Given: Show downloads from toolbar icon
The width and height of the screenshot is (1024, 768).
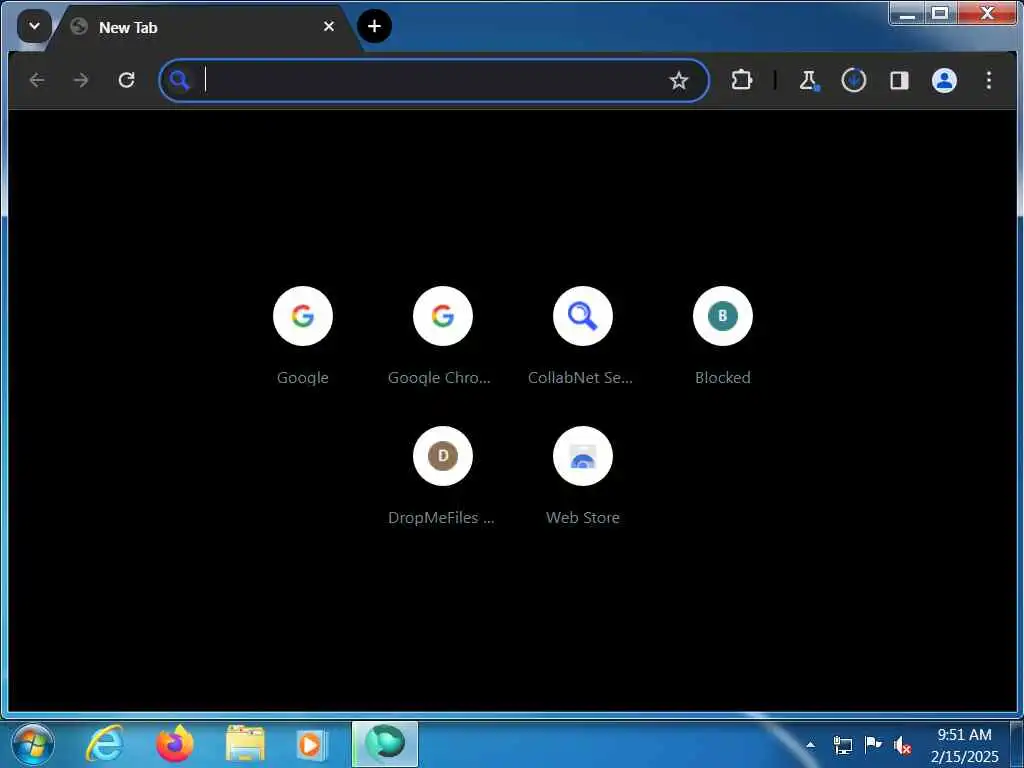Looking at the screenshot, I should [854, 80].
